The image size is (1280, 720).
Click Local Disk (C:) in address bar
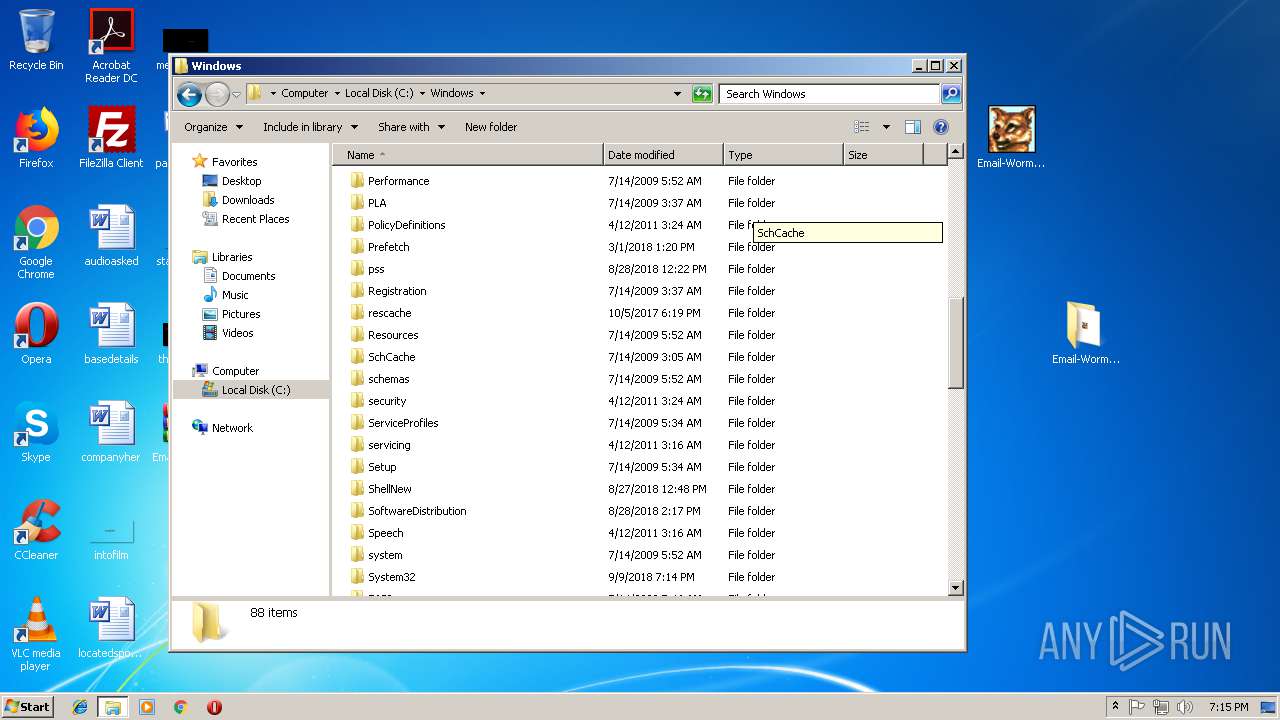click(x=379, y=94)
